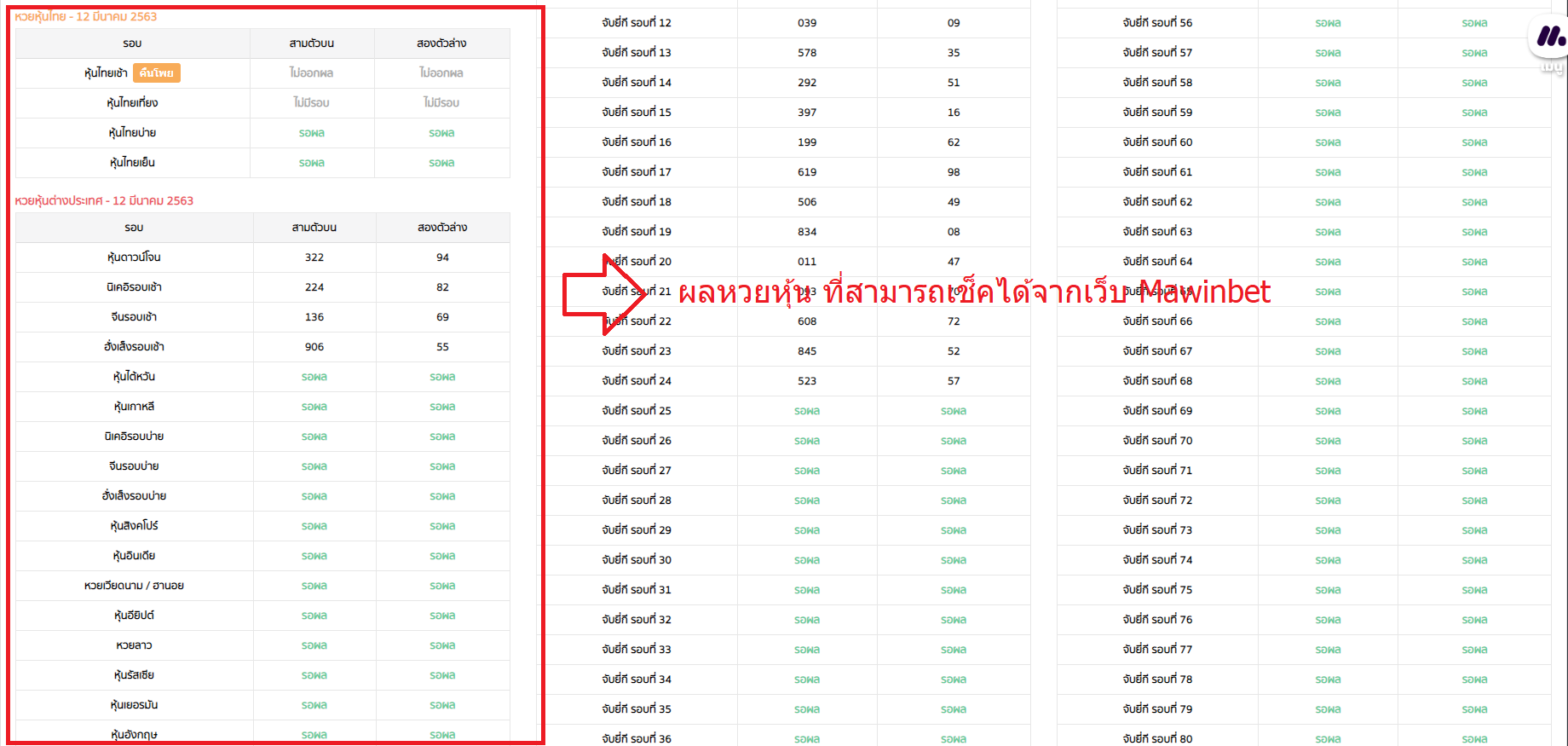
Task: Click the orange คืนโพย badge
Action: coord(157,73)
